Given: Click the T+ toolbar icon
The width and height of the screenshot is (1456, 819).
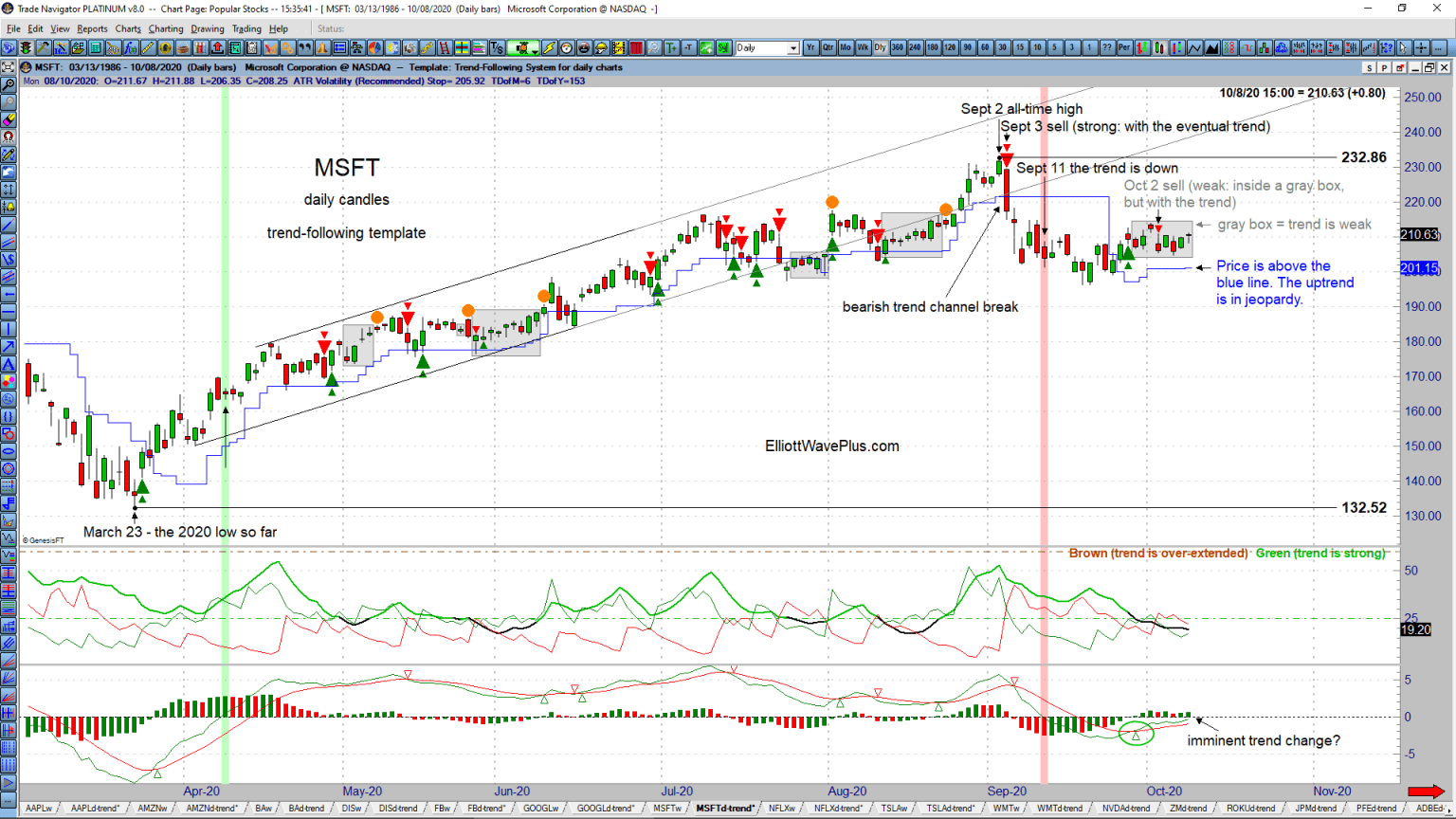Looking at the screenshot, I should 671,47.
